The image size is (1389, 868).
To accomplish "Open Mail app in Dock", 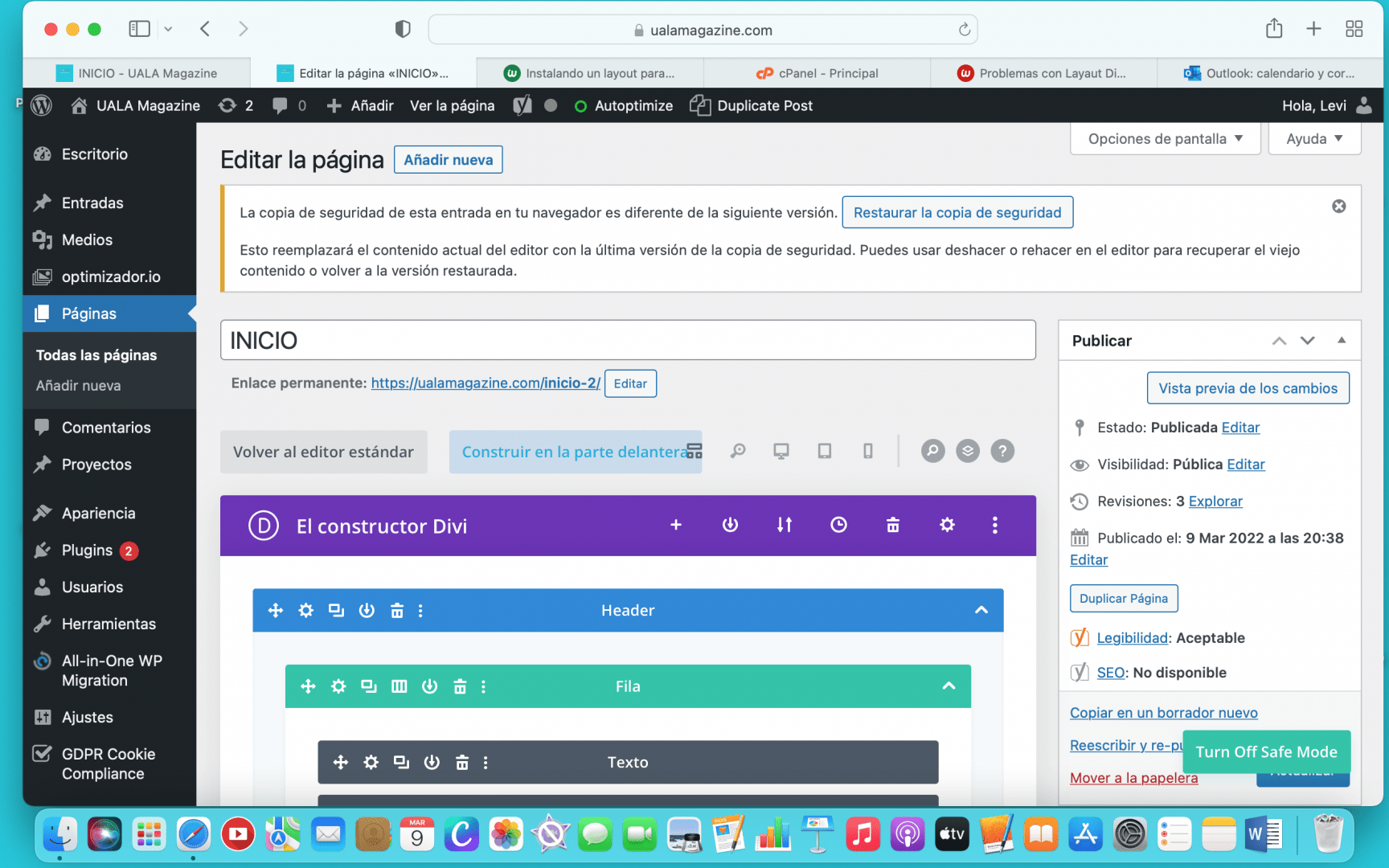I will pos(328,836).
